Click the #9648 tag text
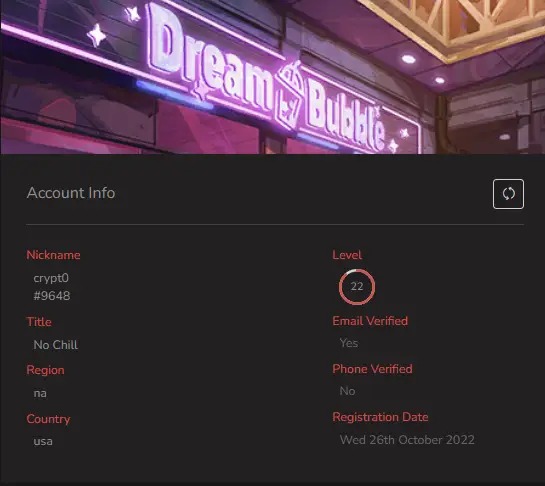Viewport: 545px width, 486px height. [x=52, y=296]
